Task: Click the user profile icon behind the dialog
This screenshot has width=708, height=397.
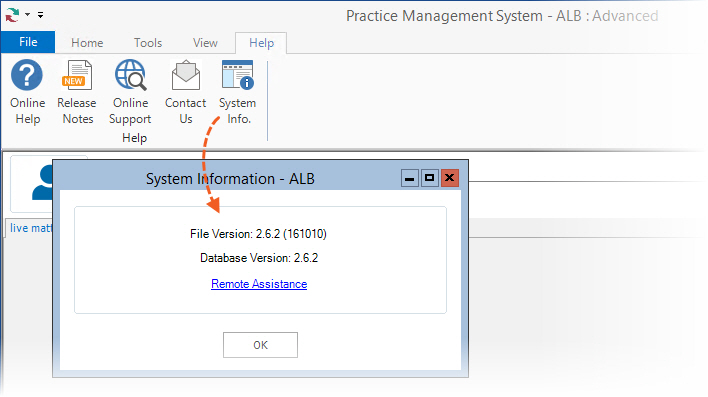Action: [x=42, y=183]
